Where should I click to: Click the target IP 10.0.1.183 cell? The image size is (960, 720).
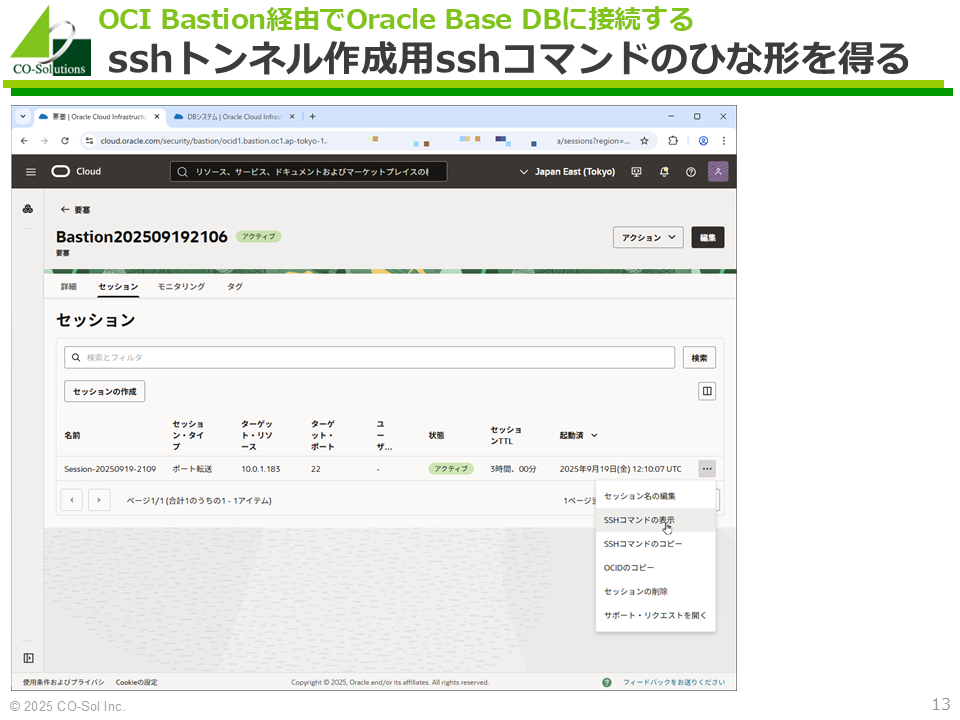[x=261, y=469]
